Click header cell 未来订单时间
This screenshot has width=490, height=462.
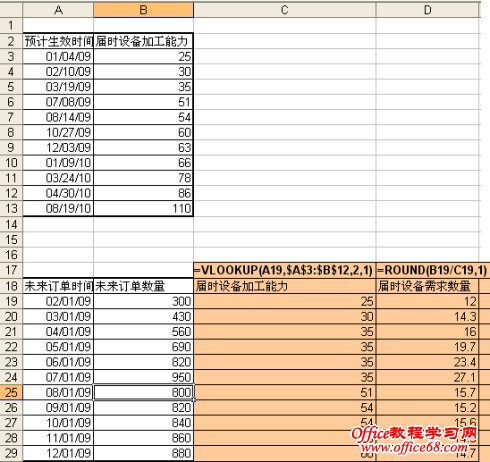point(58,286)
